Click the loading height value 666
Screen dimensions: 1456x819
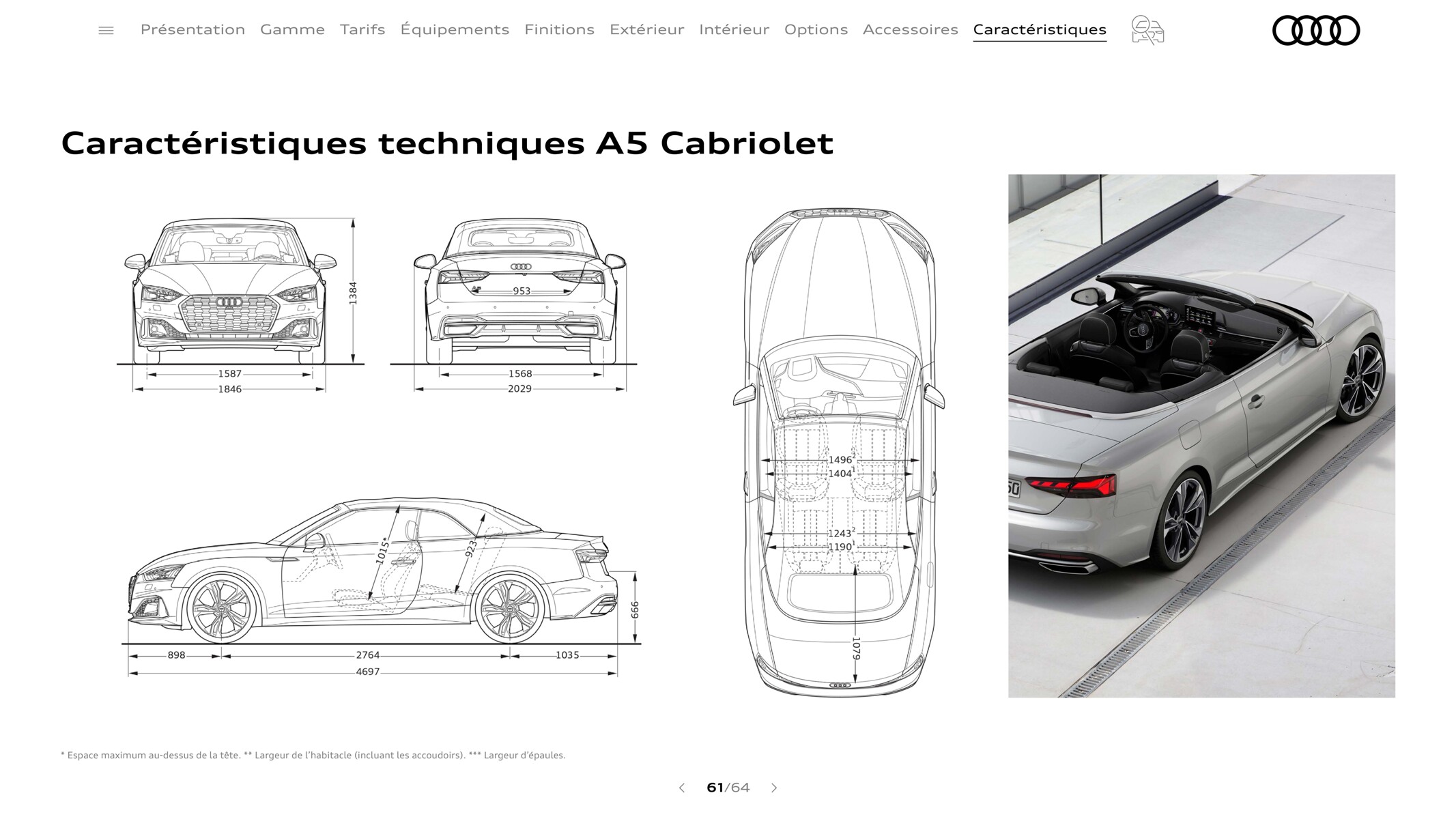click(635, 609)
